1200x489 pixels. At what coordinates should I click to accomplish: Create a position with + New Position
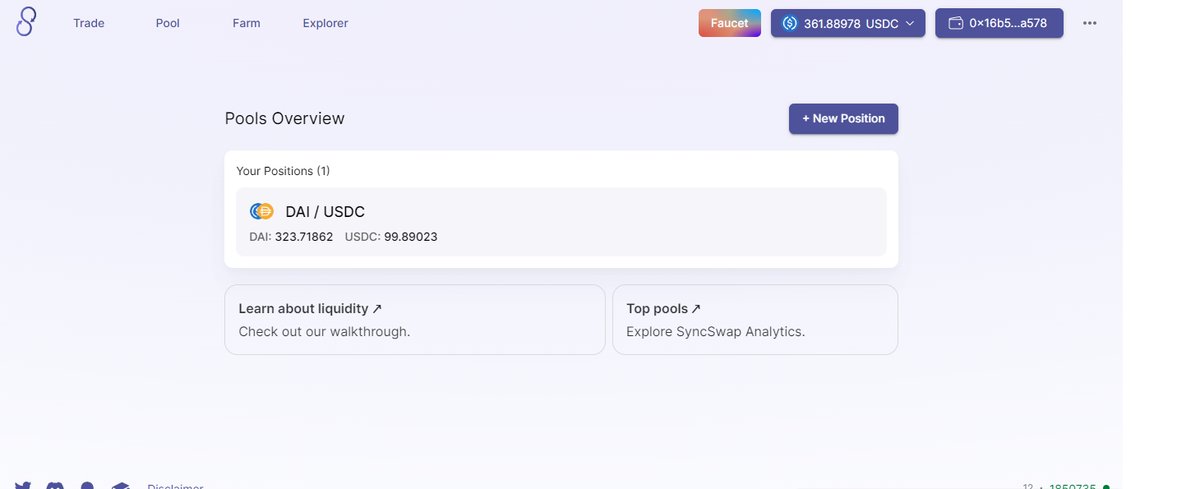click(x=843, y=118)
